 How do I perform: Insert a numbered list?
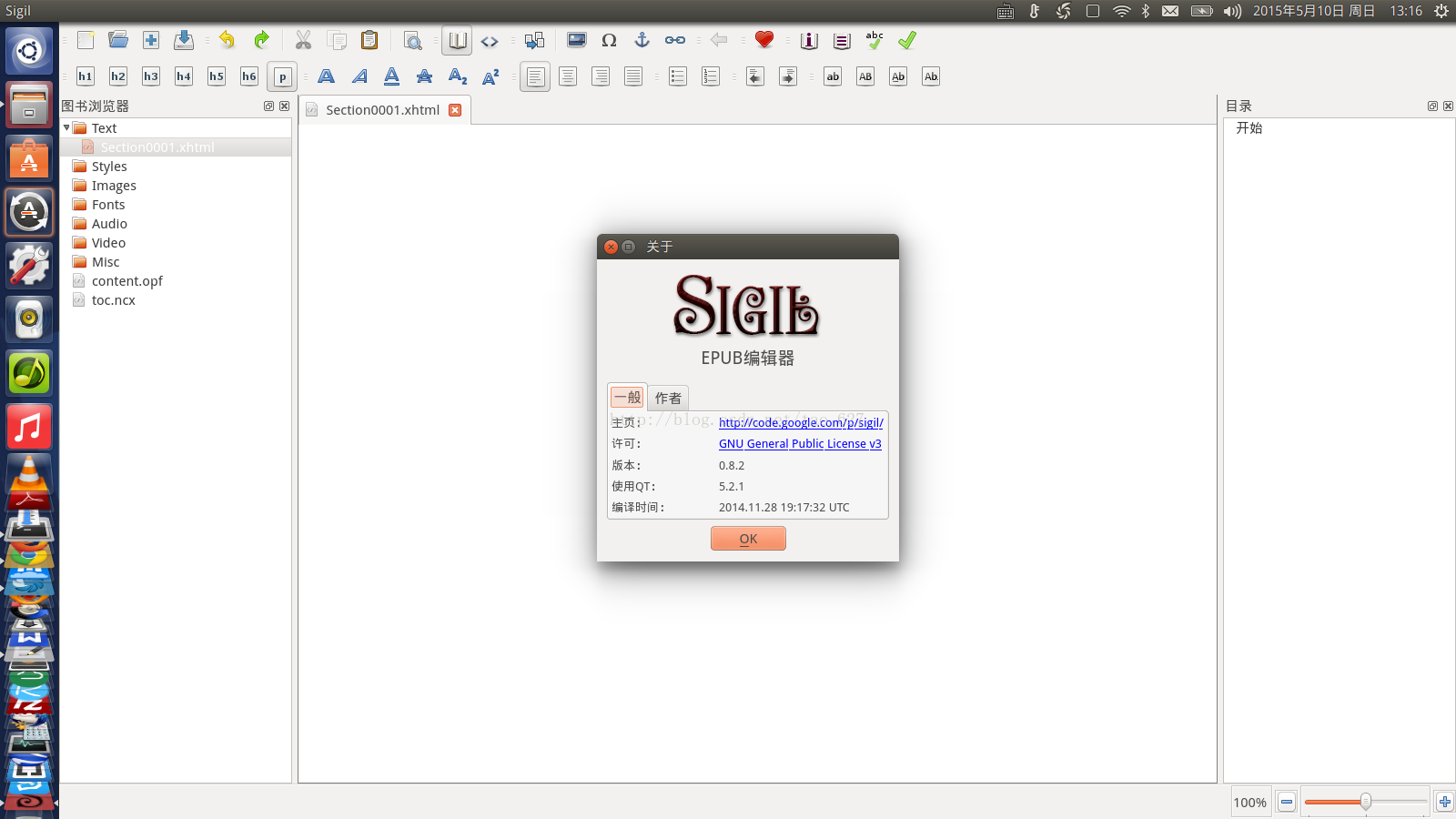coord(711,76)
